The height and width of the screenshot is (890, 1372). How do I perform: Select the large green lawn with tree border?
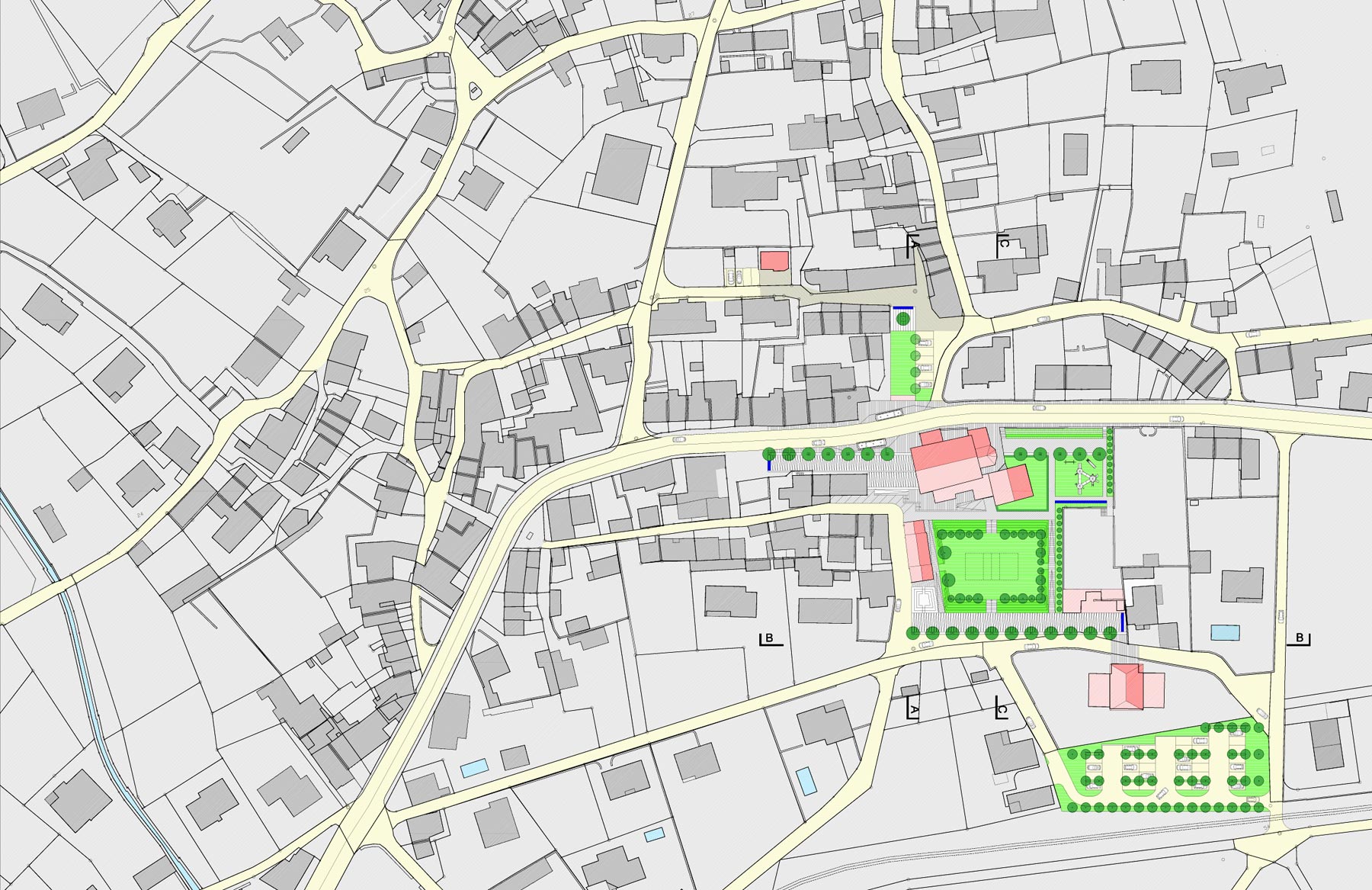[993, 567]
